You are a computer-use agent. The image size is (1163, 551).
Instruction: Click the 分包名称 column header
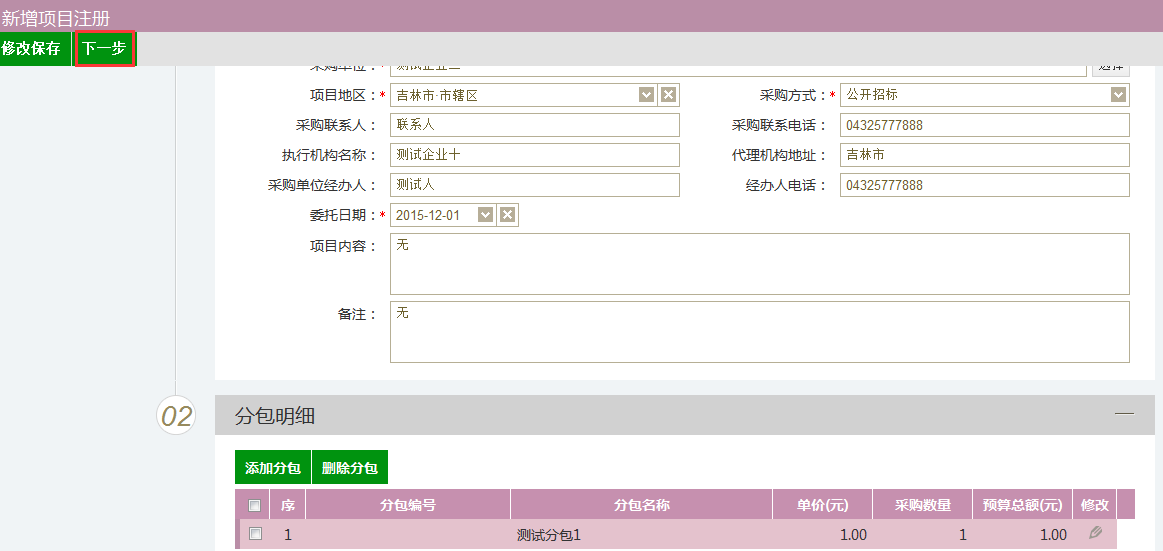(x=641, y=505)
